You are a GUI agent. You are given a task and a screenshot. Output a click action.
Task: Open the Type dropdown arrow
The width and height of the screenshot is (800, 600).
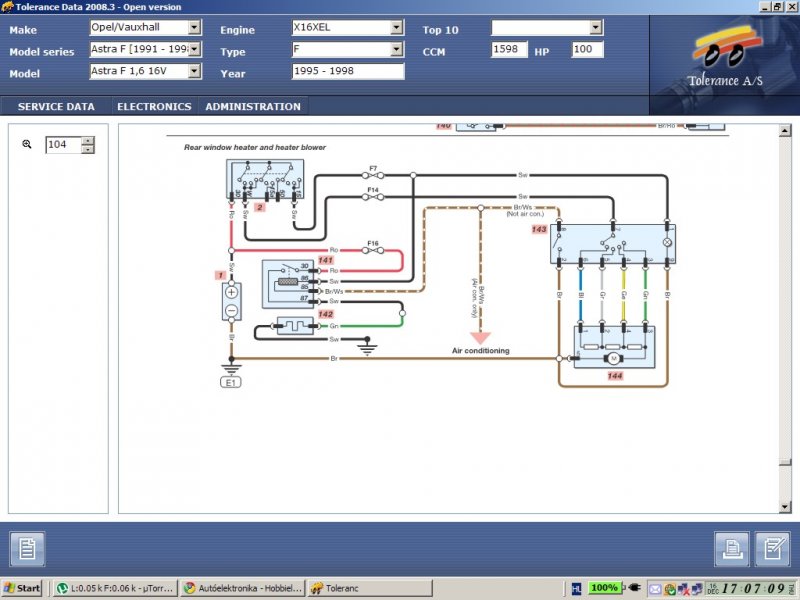click(x=396, y=49)
